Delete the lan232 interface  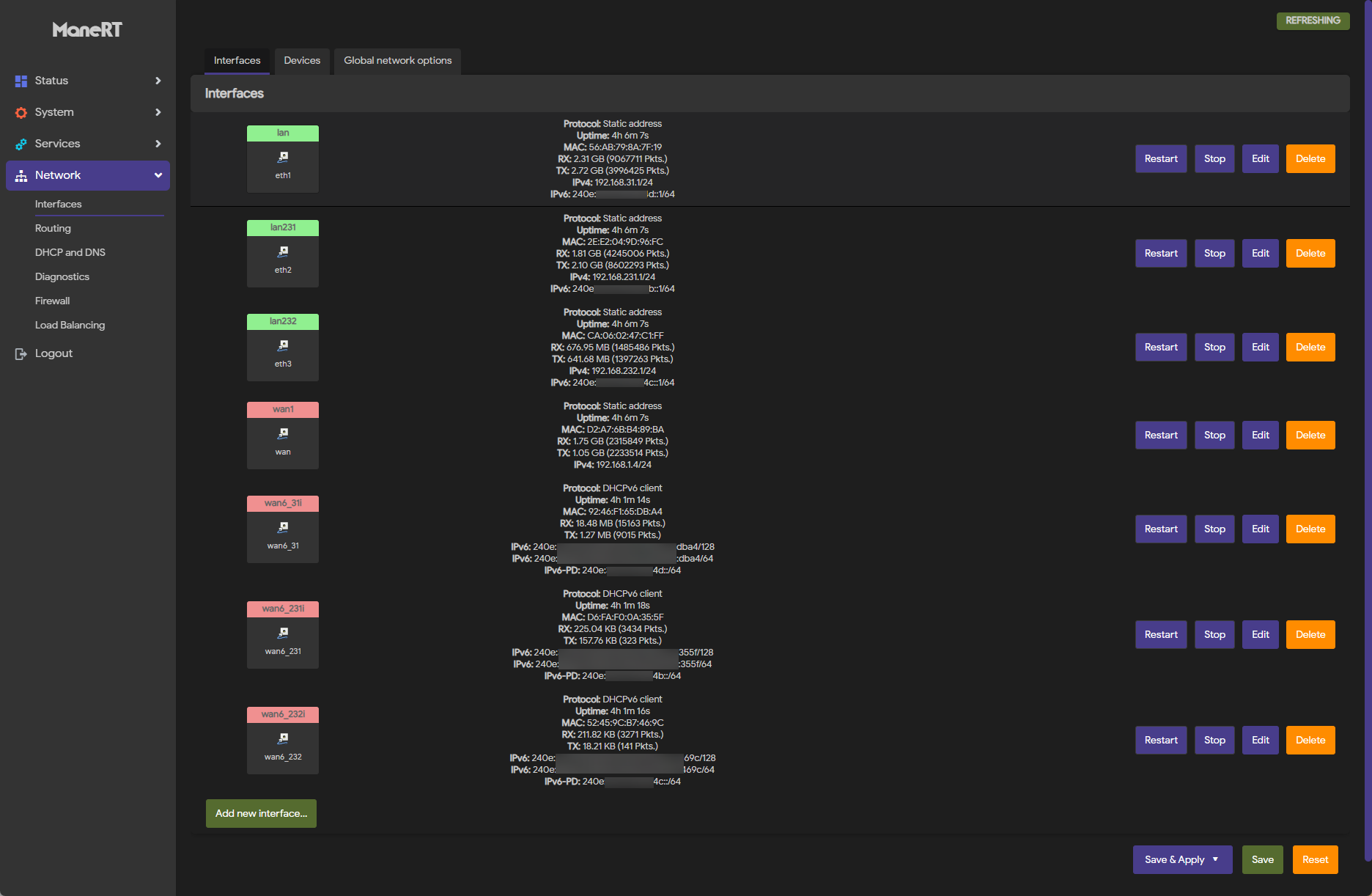coord(1310,348)
